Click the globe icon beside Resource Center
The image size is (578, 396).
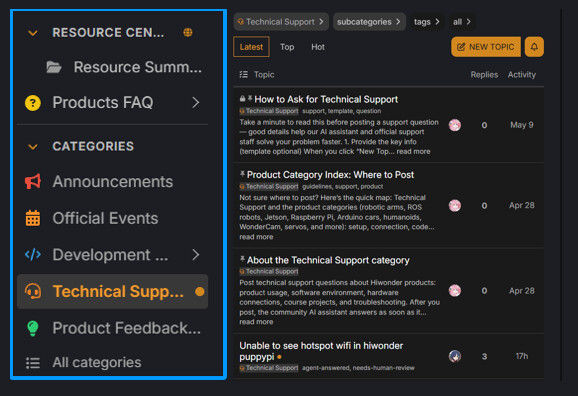point(188,32)
